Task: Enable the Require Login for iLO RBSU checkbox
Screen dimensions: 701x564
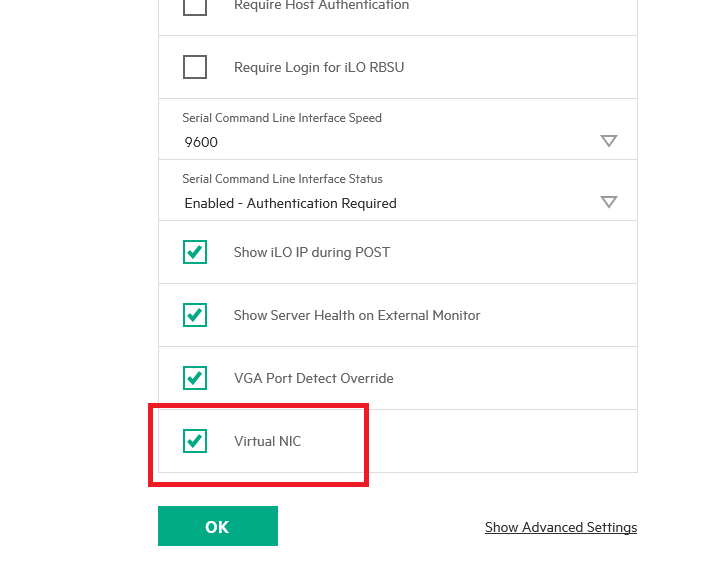Action: (195, 67)
